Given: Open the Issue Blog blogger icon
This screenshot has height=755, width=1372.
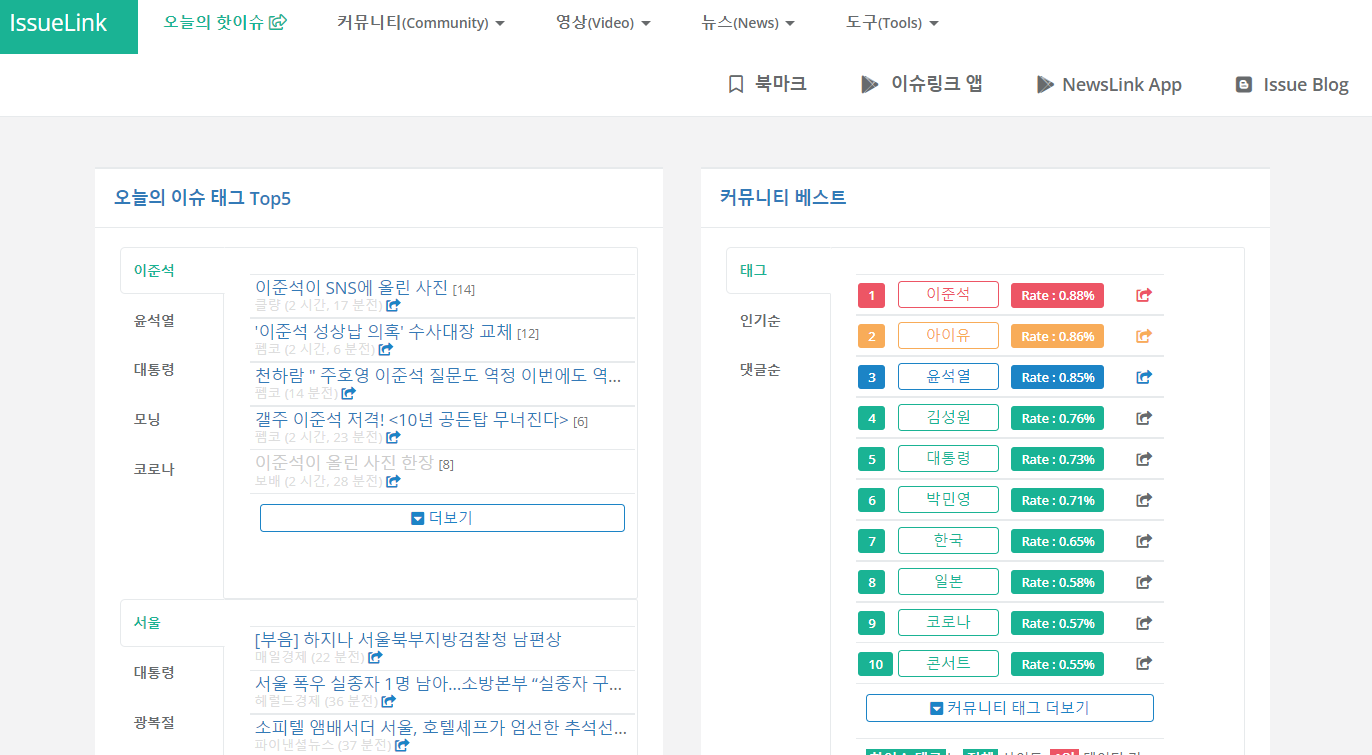Looking at the screenshot, I should pyautogui.click(x=1244, y=85).
